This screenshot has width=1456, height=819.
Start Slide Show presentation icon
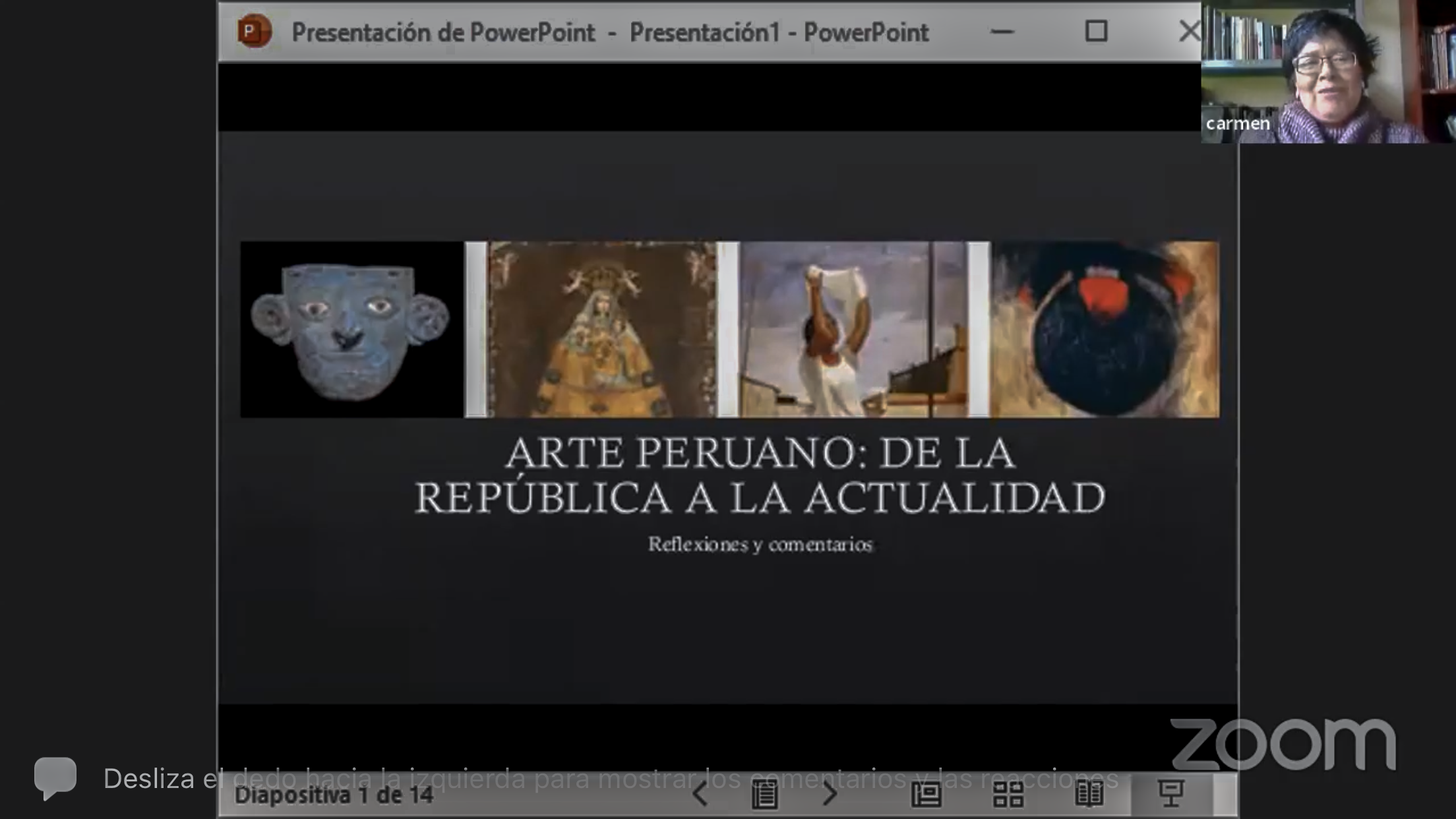coord(1171,794)
